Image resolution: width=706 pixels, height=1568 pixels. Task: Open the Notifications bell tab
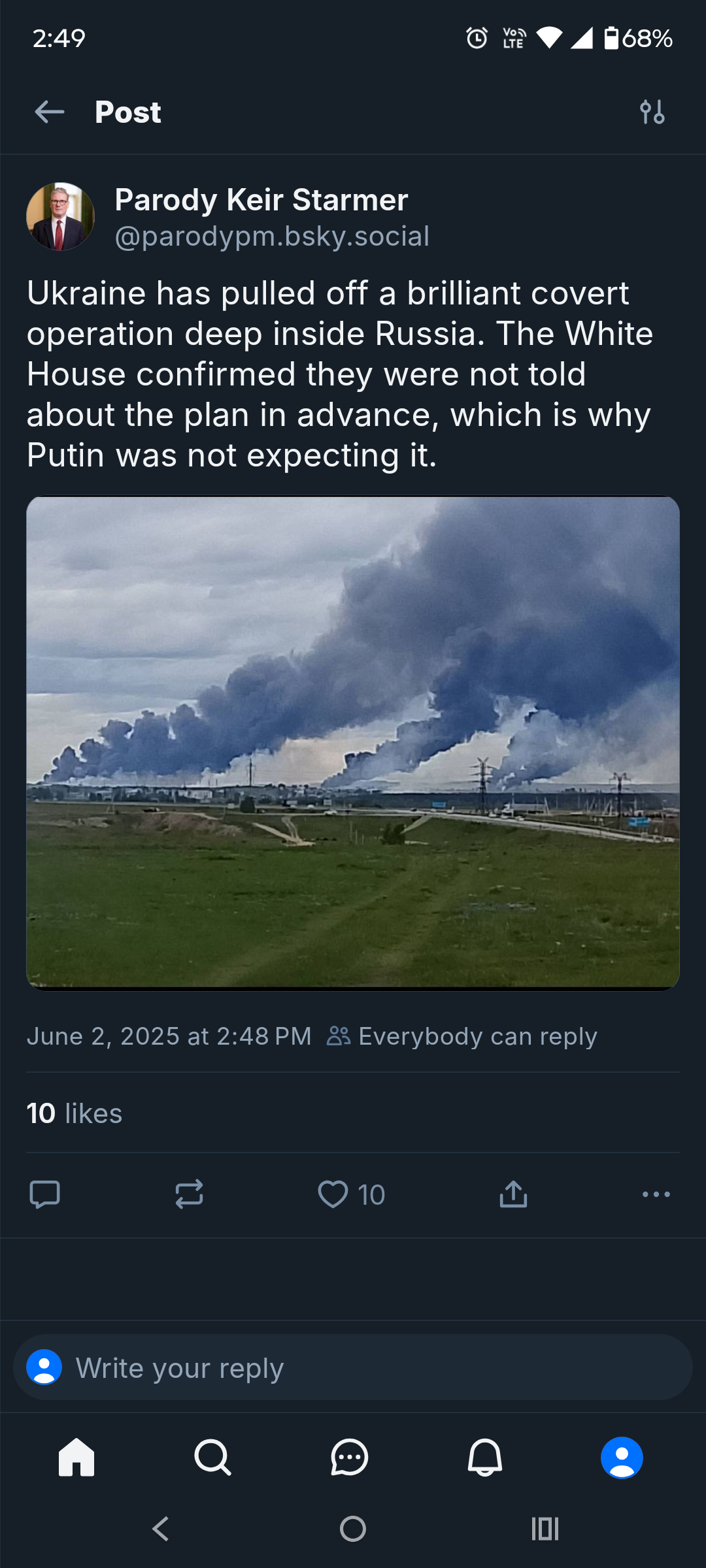click(x=485, y=1458)
